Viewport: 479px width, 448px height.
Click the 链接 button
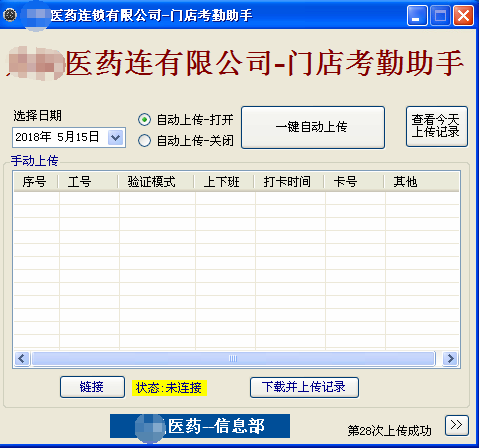click(92, 387)
